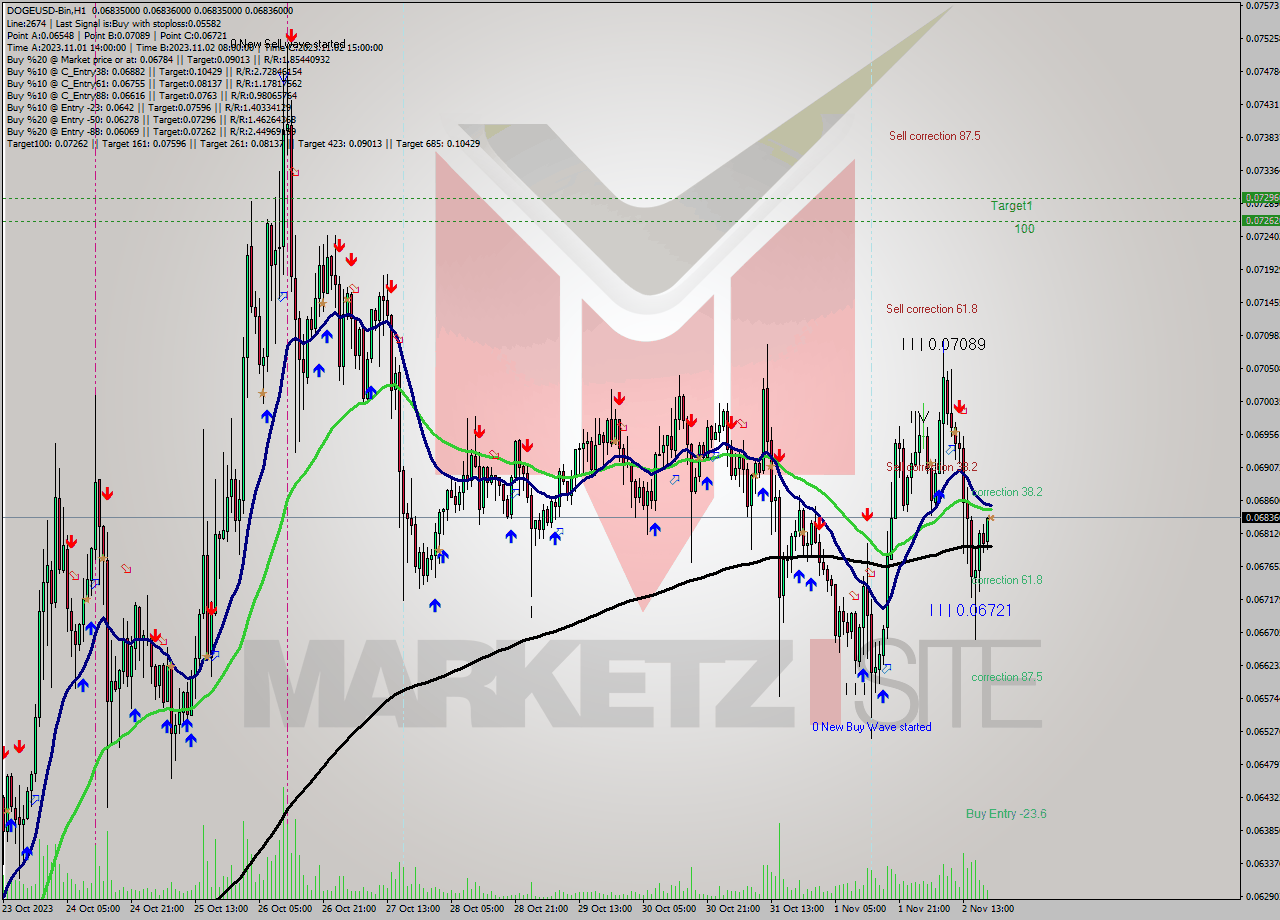Screen dimensions: 1280x920
Task: Click the Buy %10 @ C_Entry61 line
Action: pos(153,83)
